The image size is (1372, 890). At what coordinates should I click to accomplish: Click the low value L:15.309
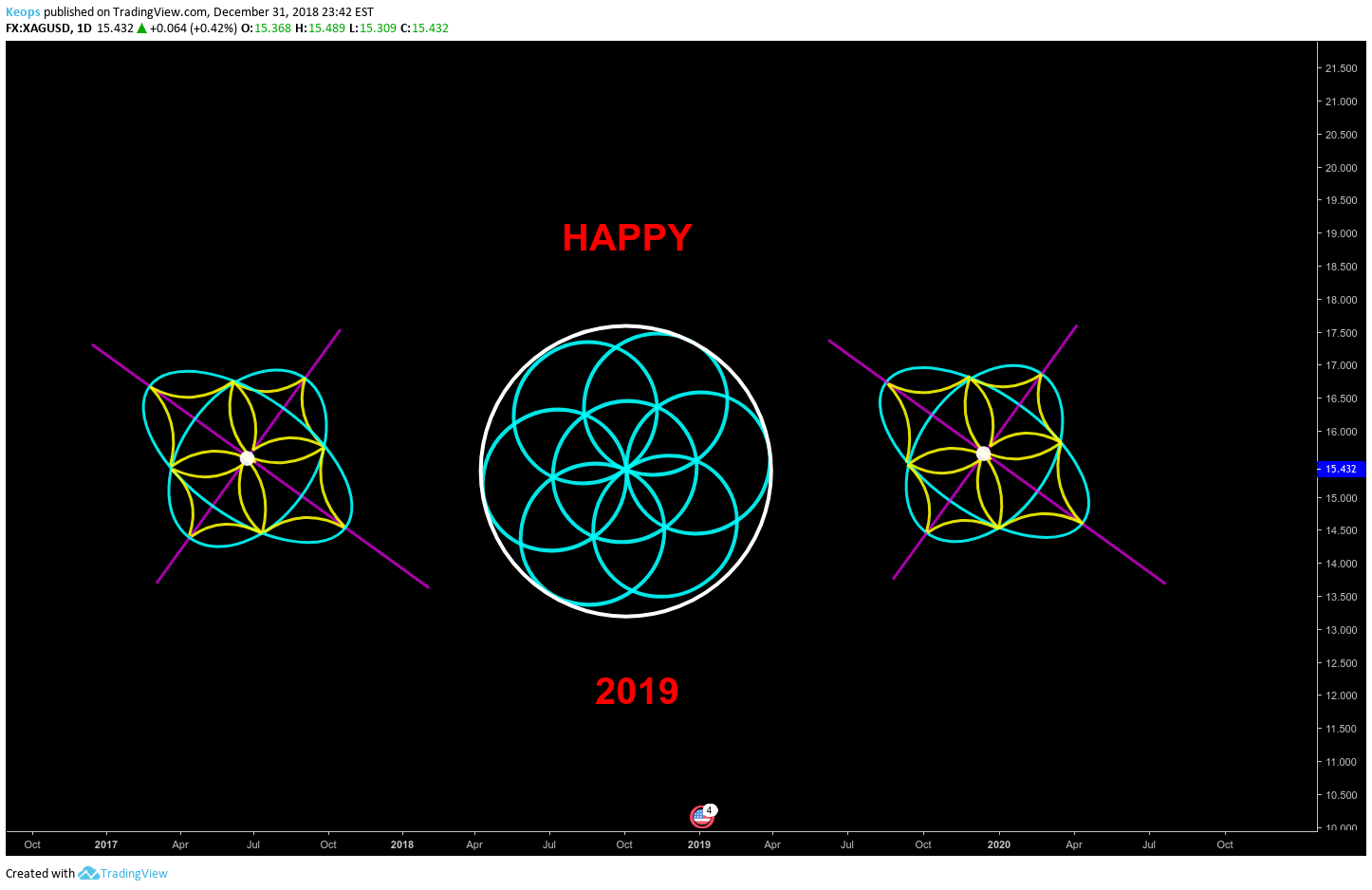point(373,28)
